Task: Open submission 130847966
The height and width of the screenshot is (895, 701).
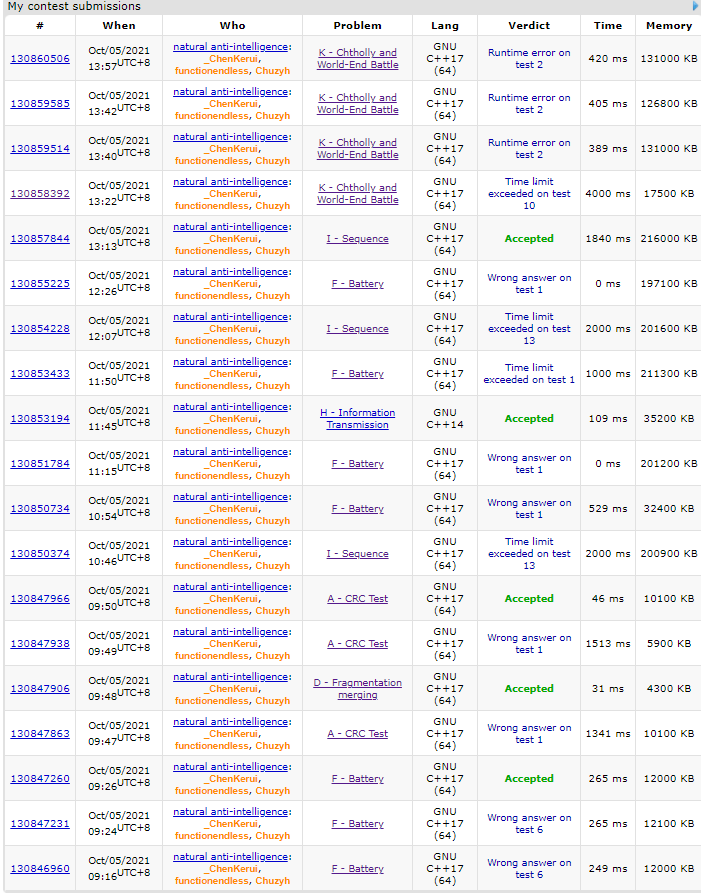Action: (40, 599)
